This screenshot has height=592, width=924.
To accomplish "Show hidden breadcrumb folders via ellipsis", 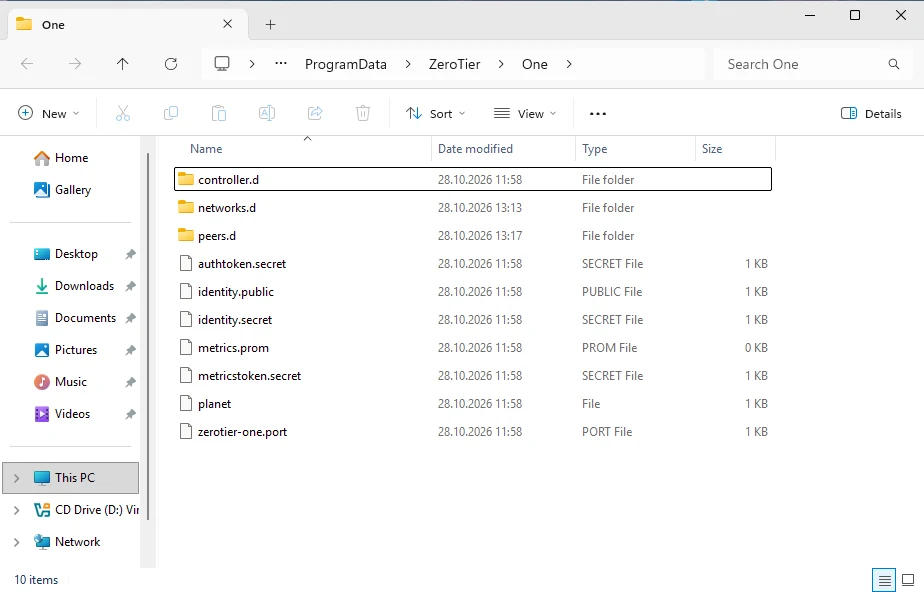I will point(281,64).
